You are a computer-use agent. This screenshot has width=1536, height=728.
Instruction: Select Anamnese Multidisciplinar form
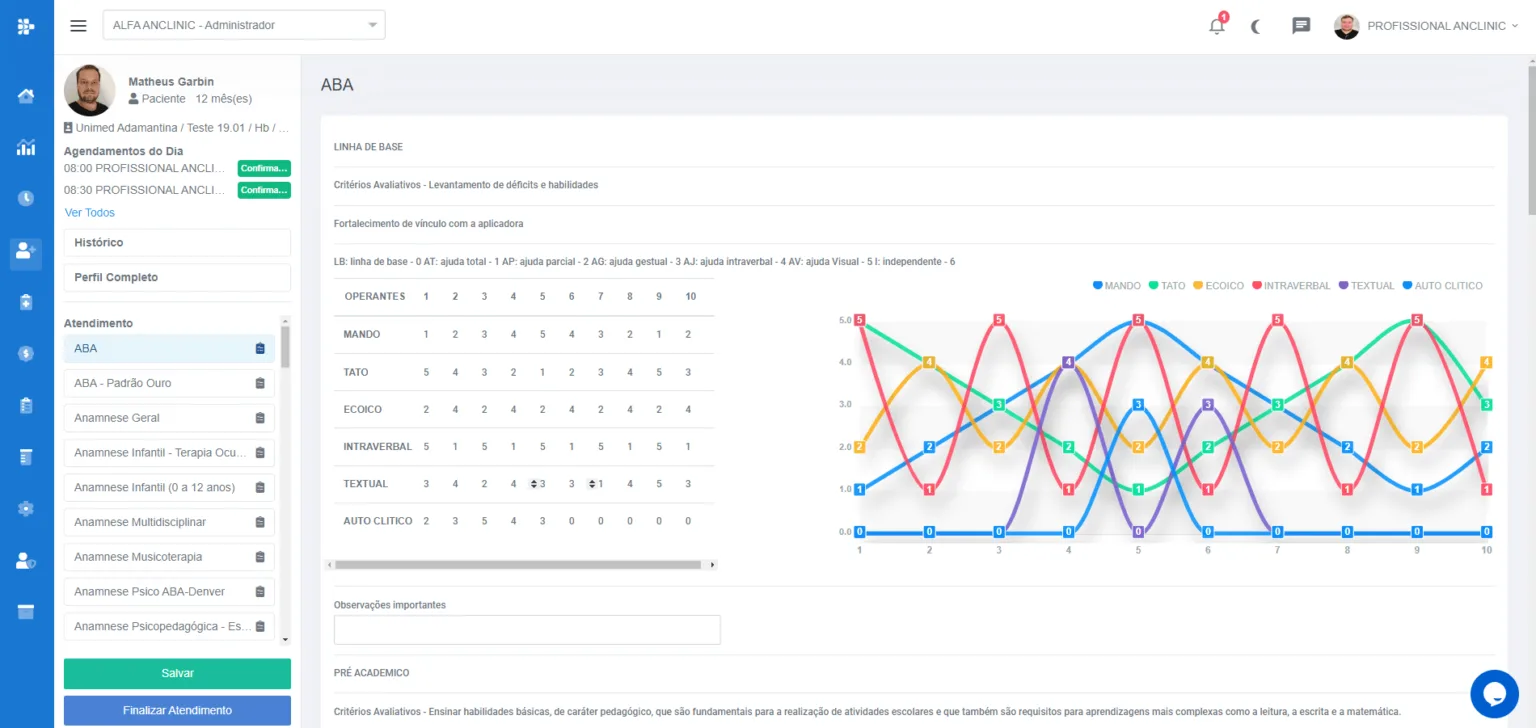click(x=169, y=522)
